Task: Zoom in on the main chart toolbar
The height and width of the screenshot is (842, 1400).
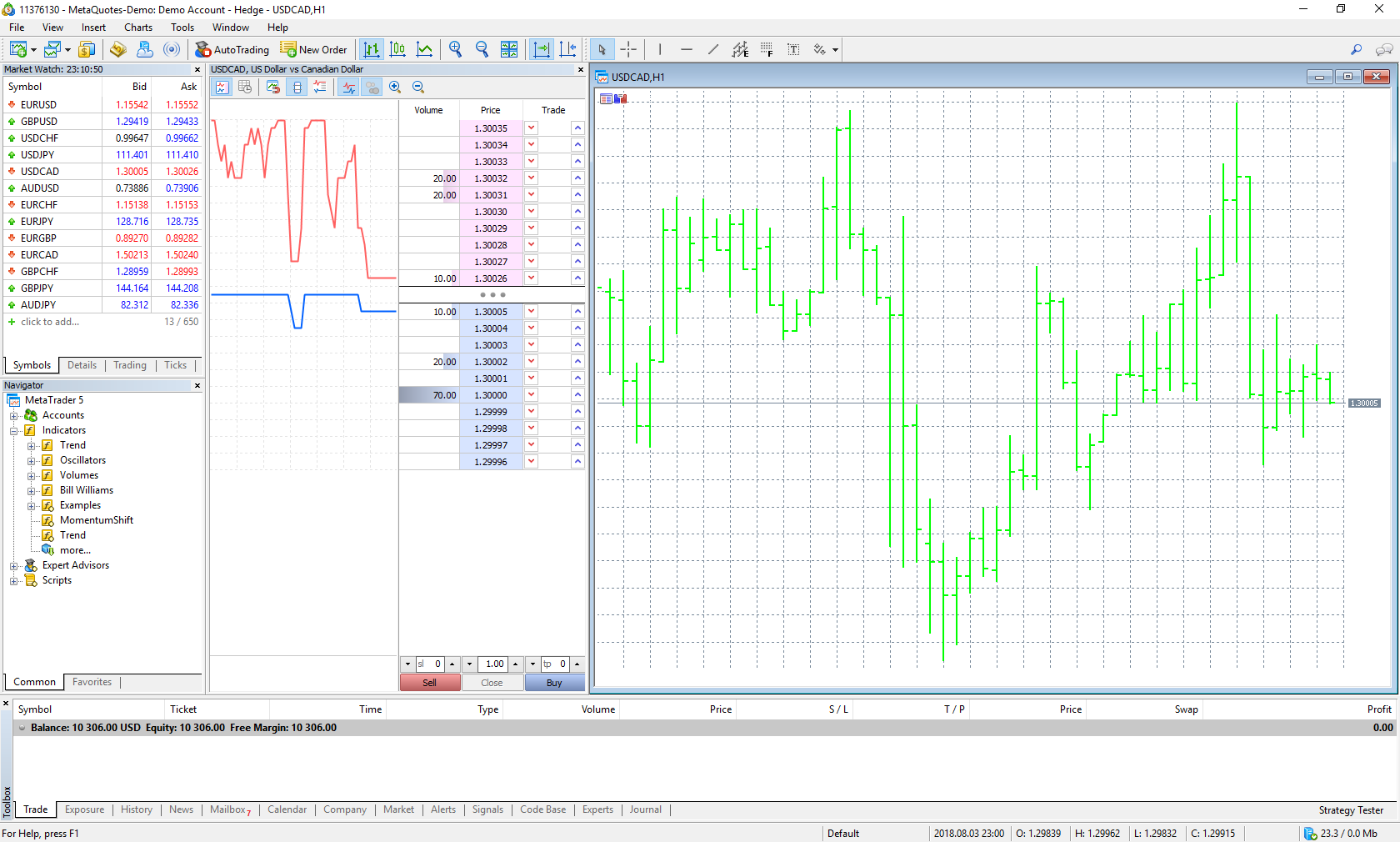Action: pyautogui.click(x=455, y=50)
